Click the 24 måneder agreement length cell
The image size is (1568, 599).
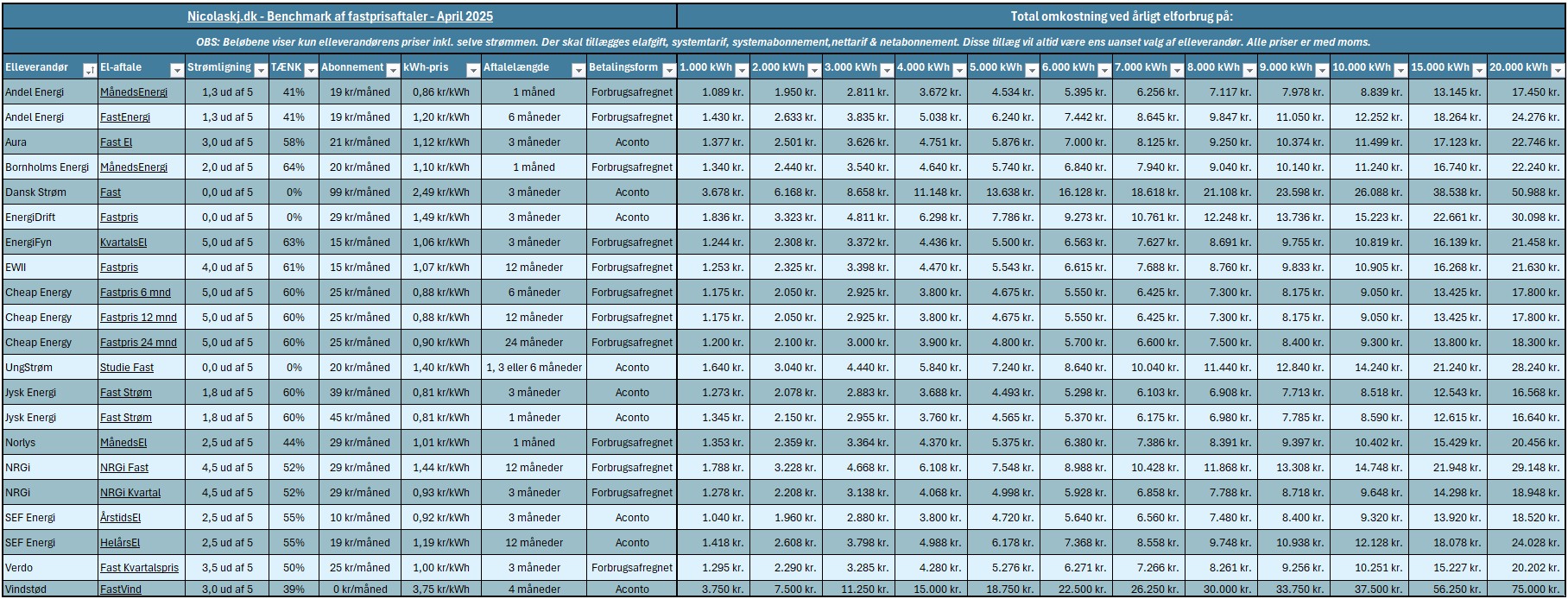click(534, 343)
